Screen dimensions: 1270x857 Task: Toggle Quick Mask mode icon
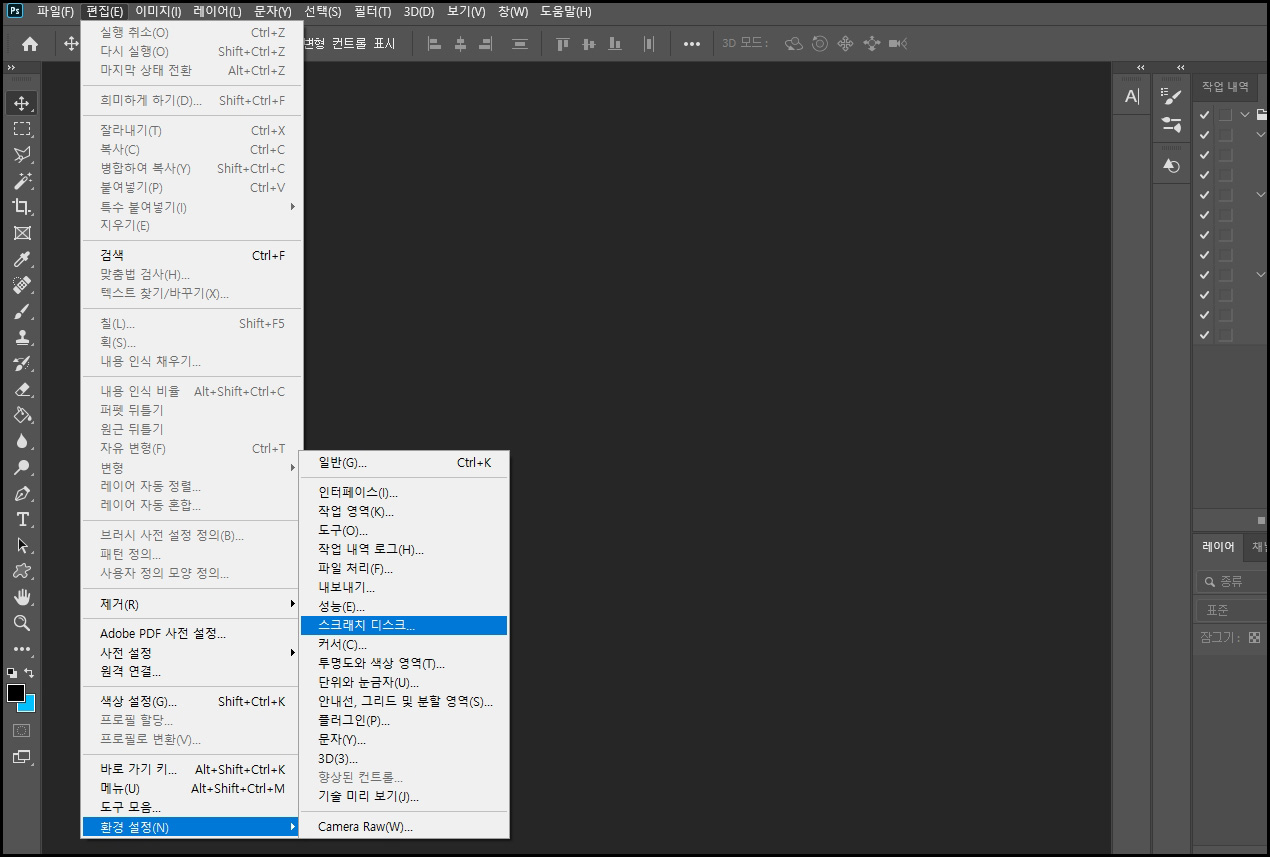[x=21, y=731]
